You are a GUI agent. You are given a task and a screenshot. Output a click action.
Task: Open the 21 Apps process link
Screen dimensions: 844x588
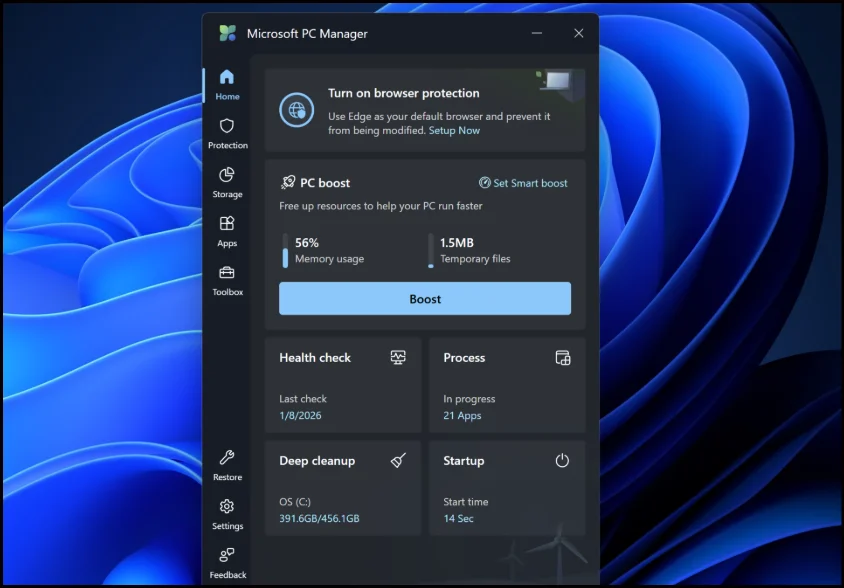tap(462, 415)
